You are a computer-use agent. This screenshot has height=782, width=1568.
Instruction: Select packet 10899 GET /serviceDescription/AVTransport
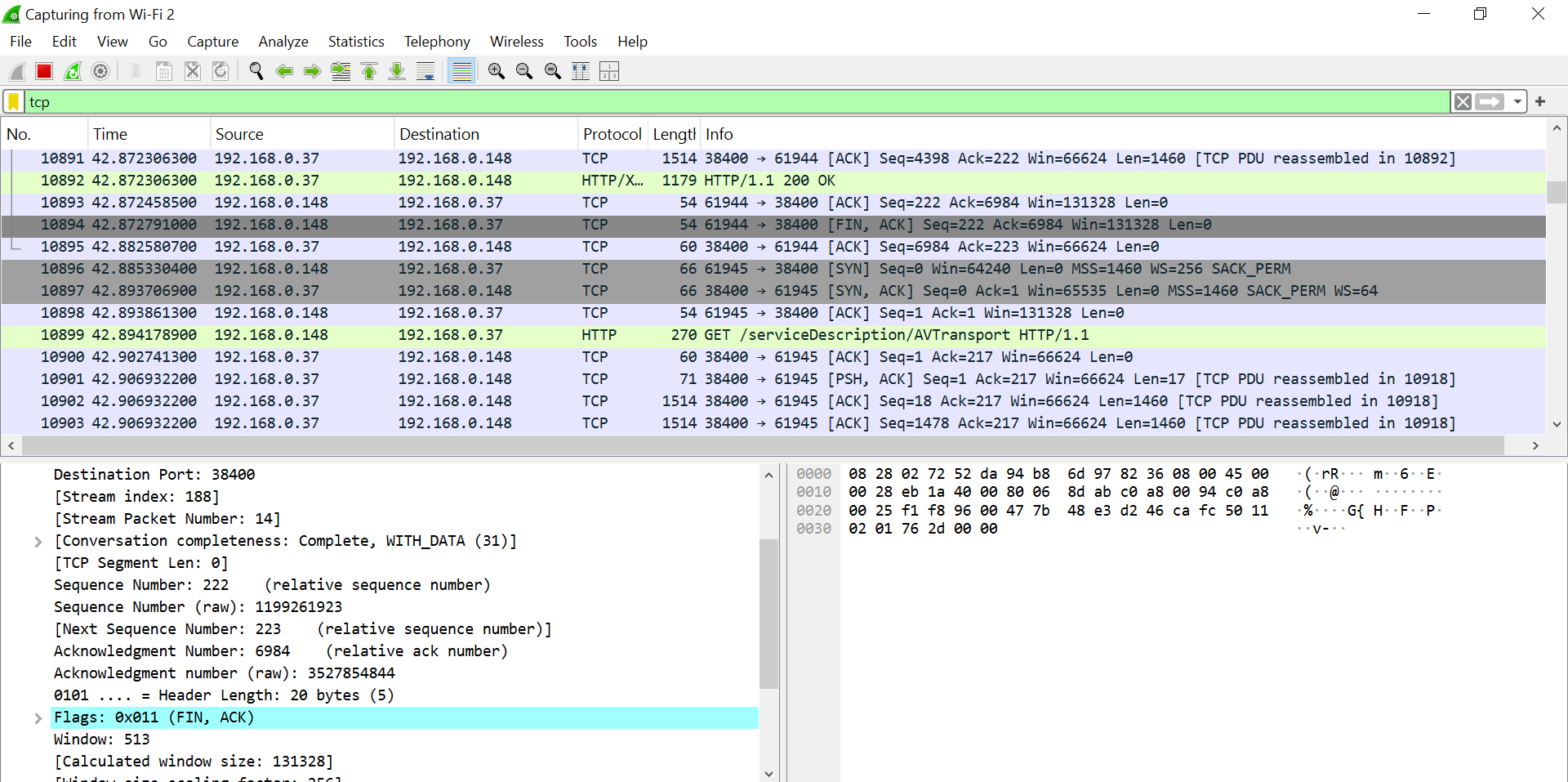tap(773, 335)
